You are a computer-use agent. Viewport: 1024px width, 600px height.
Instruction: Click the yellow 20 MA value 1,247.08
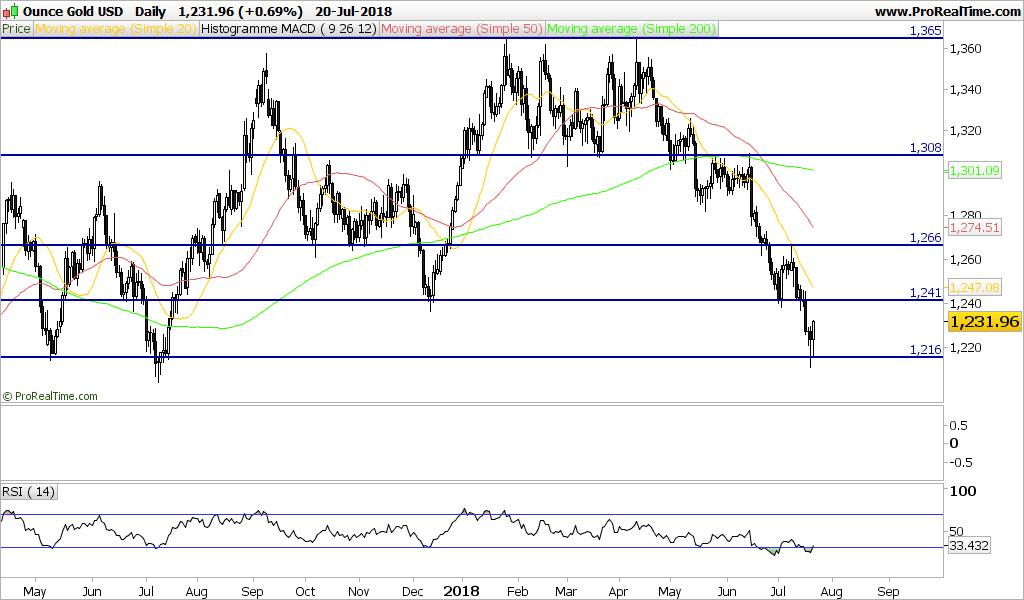(x=974, y=287)
